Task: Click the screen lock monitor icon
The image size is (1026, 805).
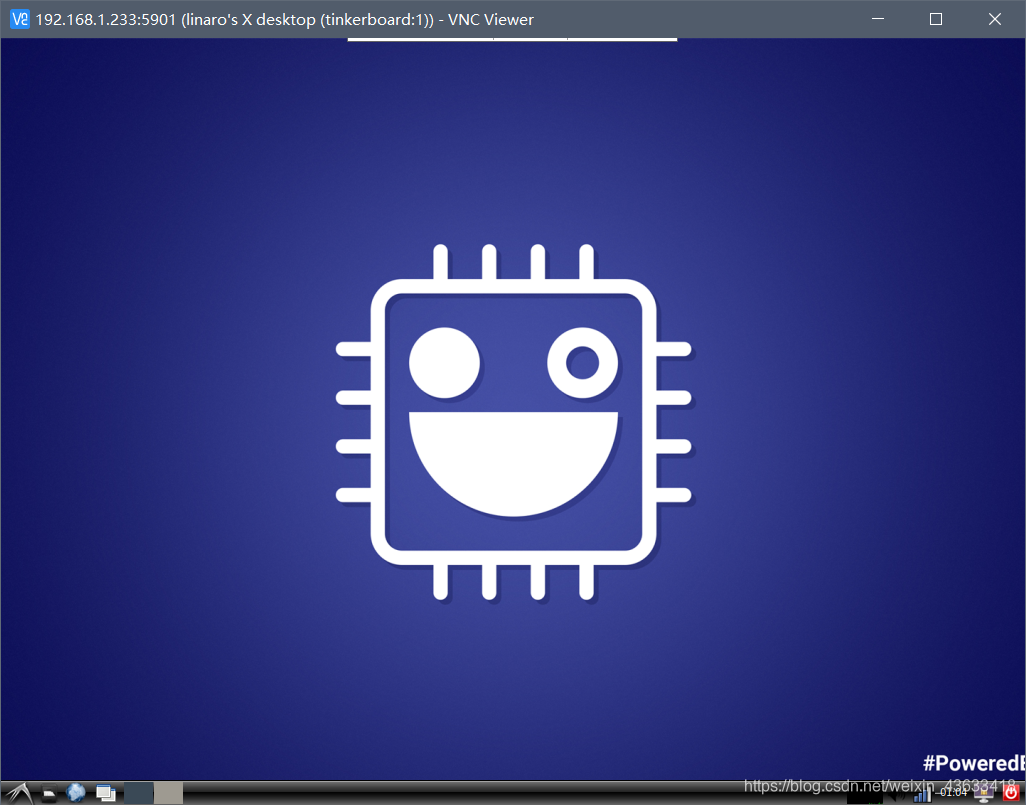Action: click(x=983, y=793)
